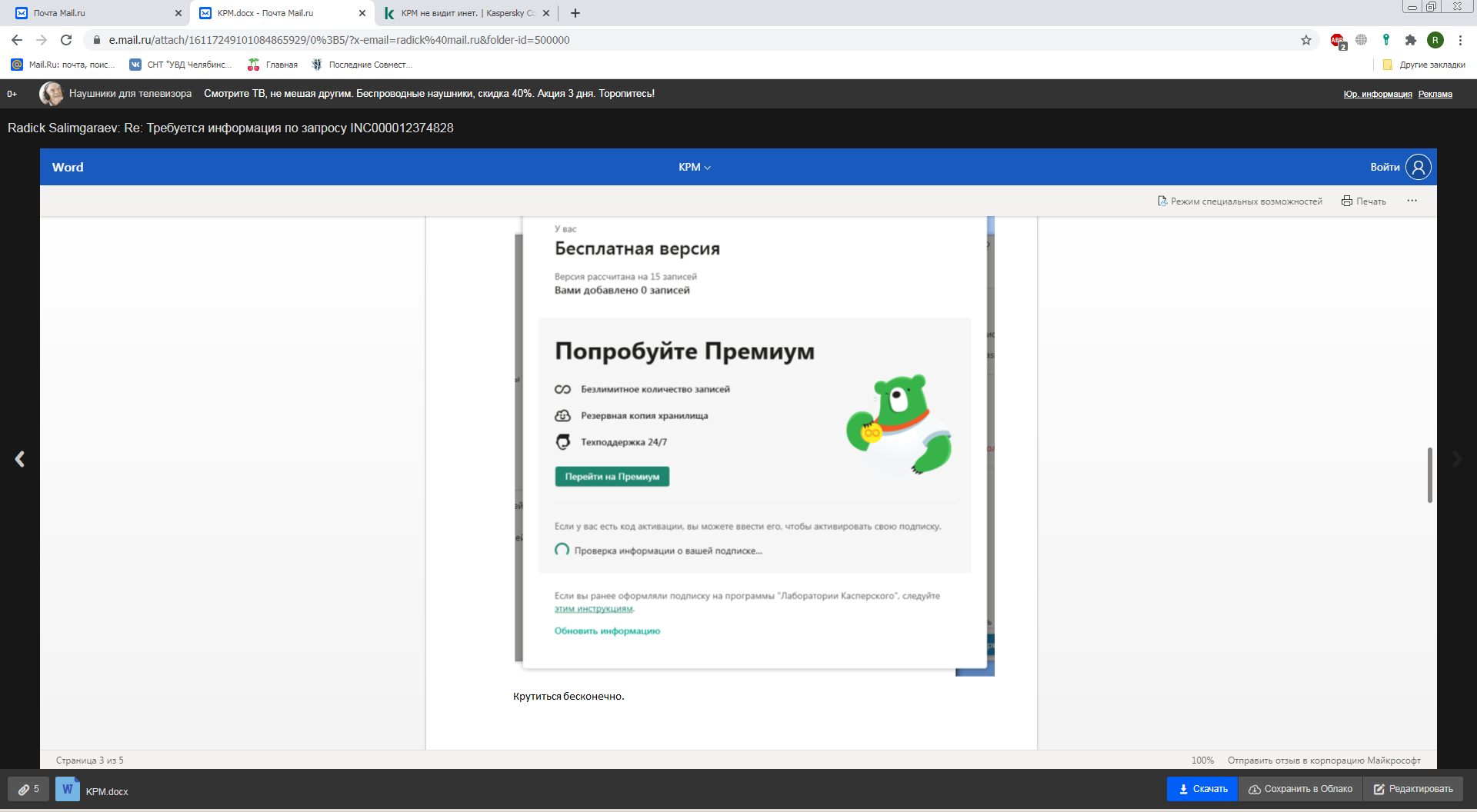Open the Extensions puzzle-piece icon
The height and width of the screenshot is (812, 1477).
pos(1410,40)
